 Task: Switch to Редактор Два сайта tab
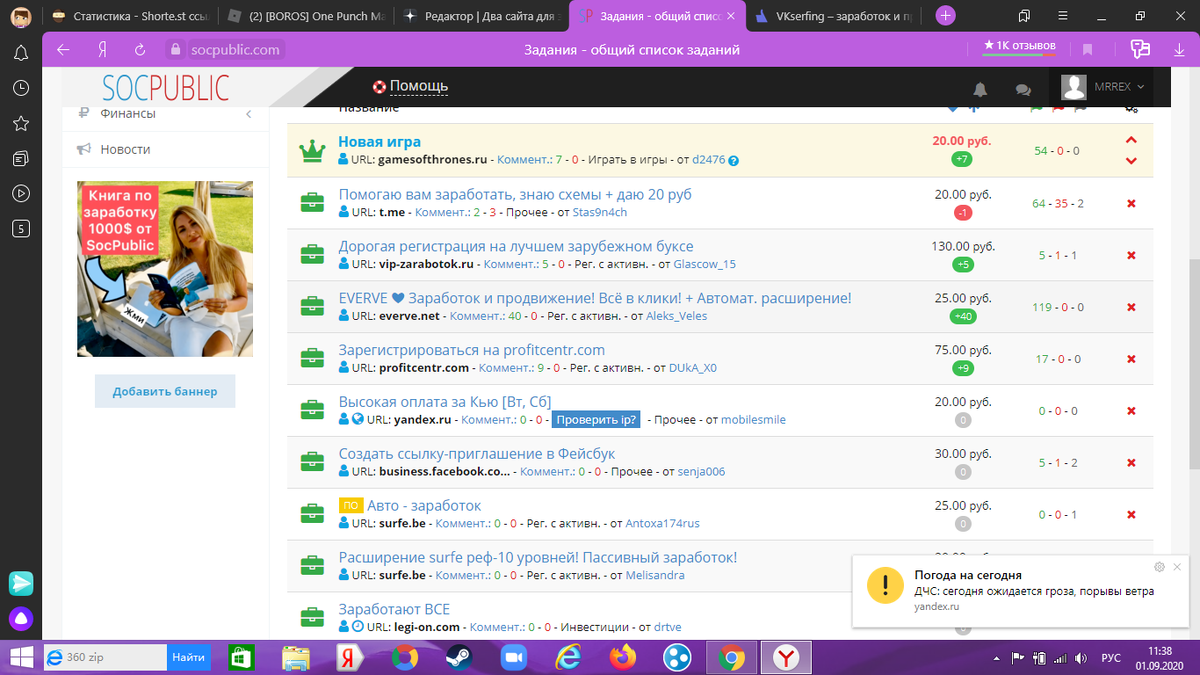point(483,15)
